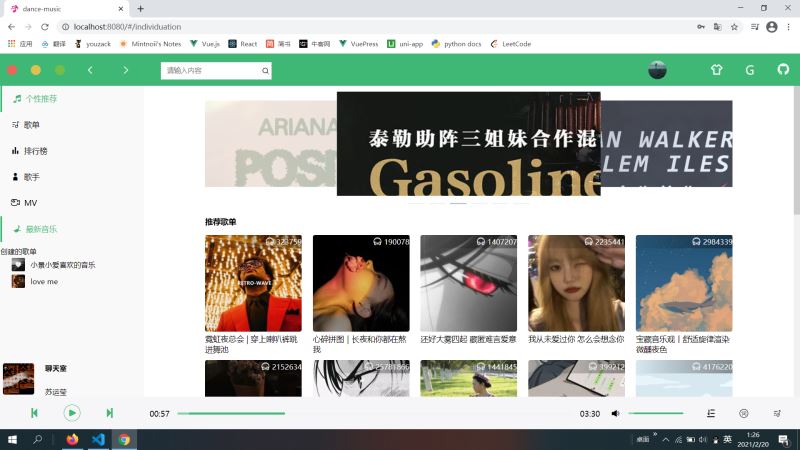Click the Alan Walker banner on the right
This screenshot has height=450, width=800.
coord(666,144)
